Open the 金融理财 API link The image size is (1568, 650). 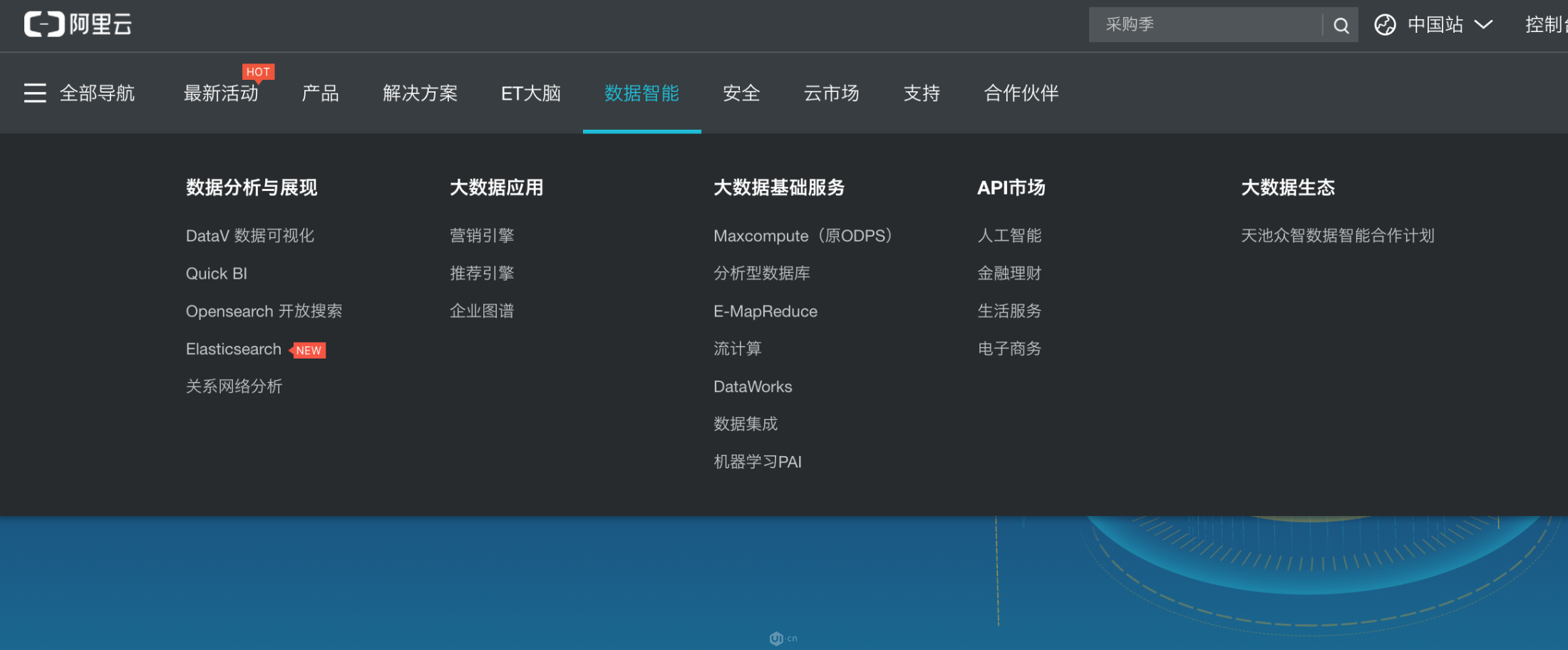(1009, 274)
